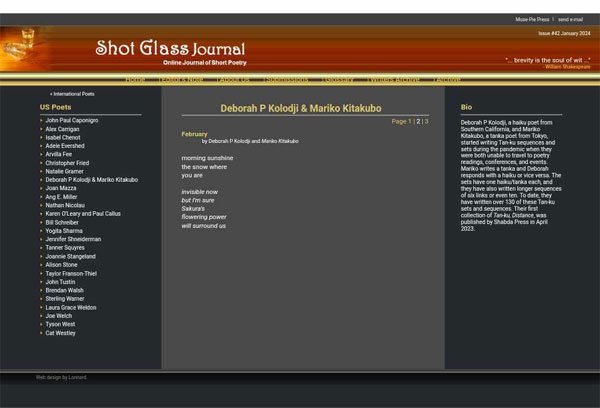The image size is (600, 408).
Task: Open poet Bill Schreiber
Action: pyautogui.click(x=62, y=222)
